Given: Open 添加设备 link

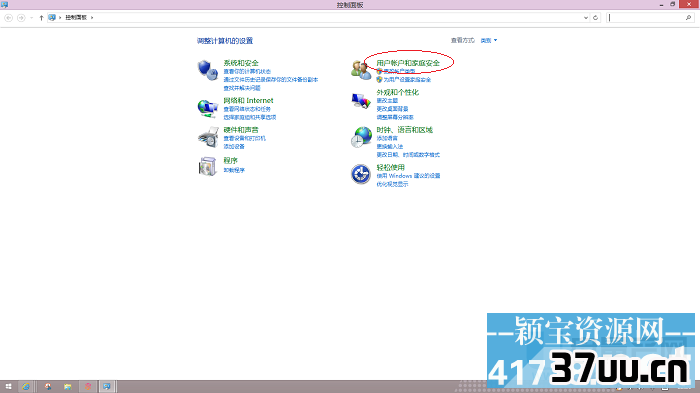Looking at the screenshot, I should [234, 146].
